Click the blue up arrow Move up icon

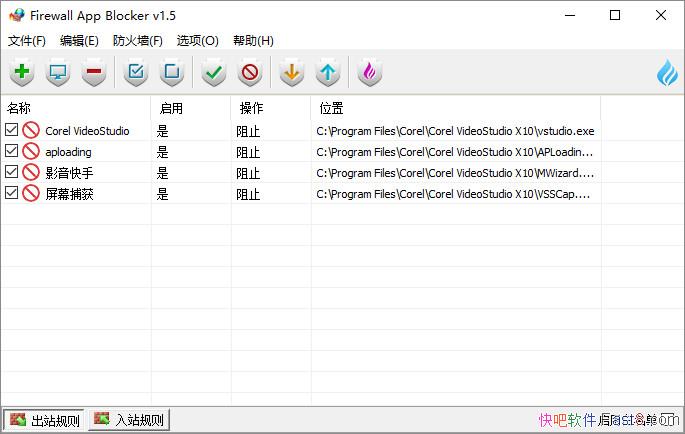328,72
